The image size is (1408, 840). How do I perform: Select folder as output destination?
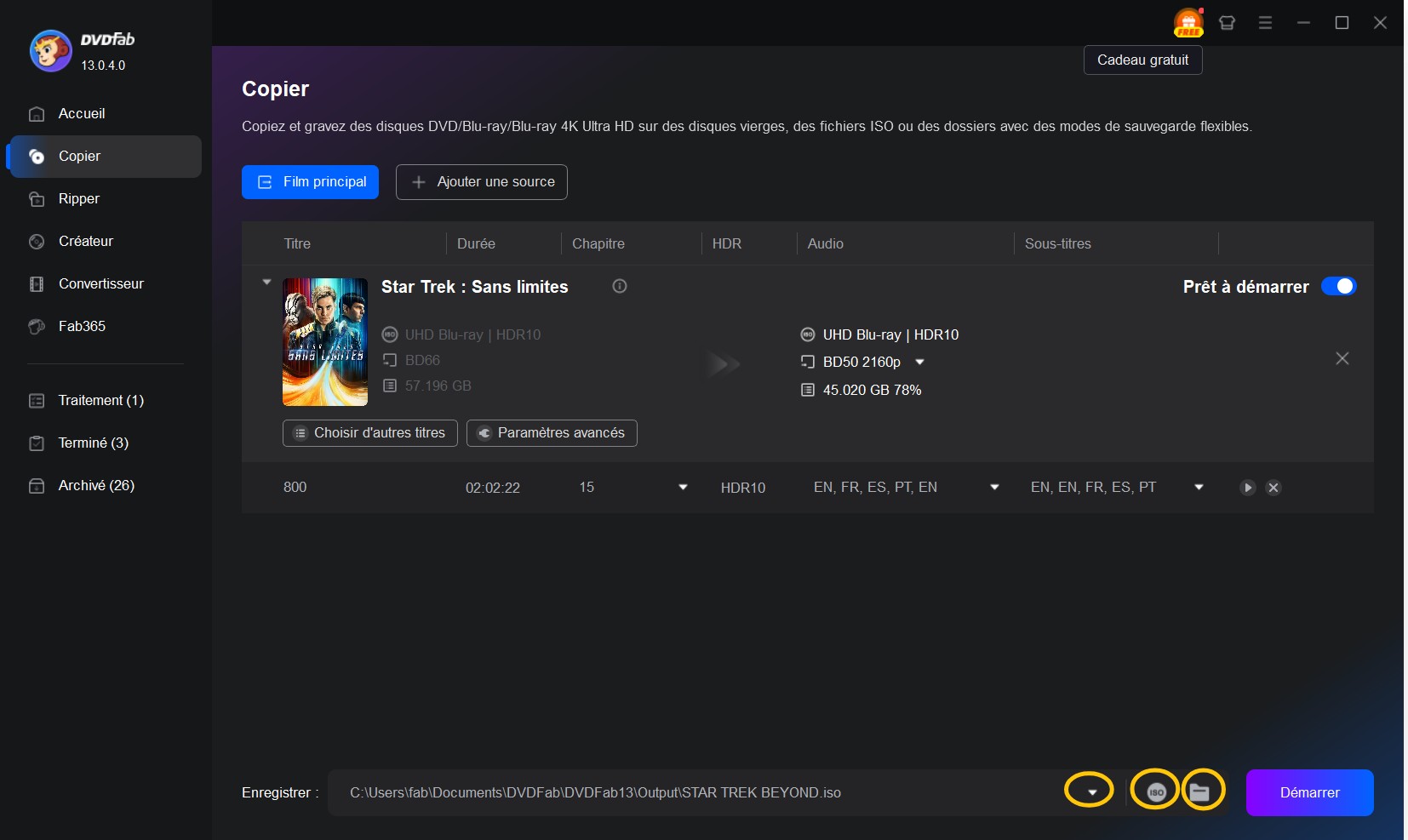[1202, 791]
